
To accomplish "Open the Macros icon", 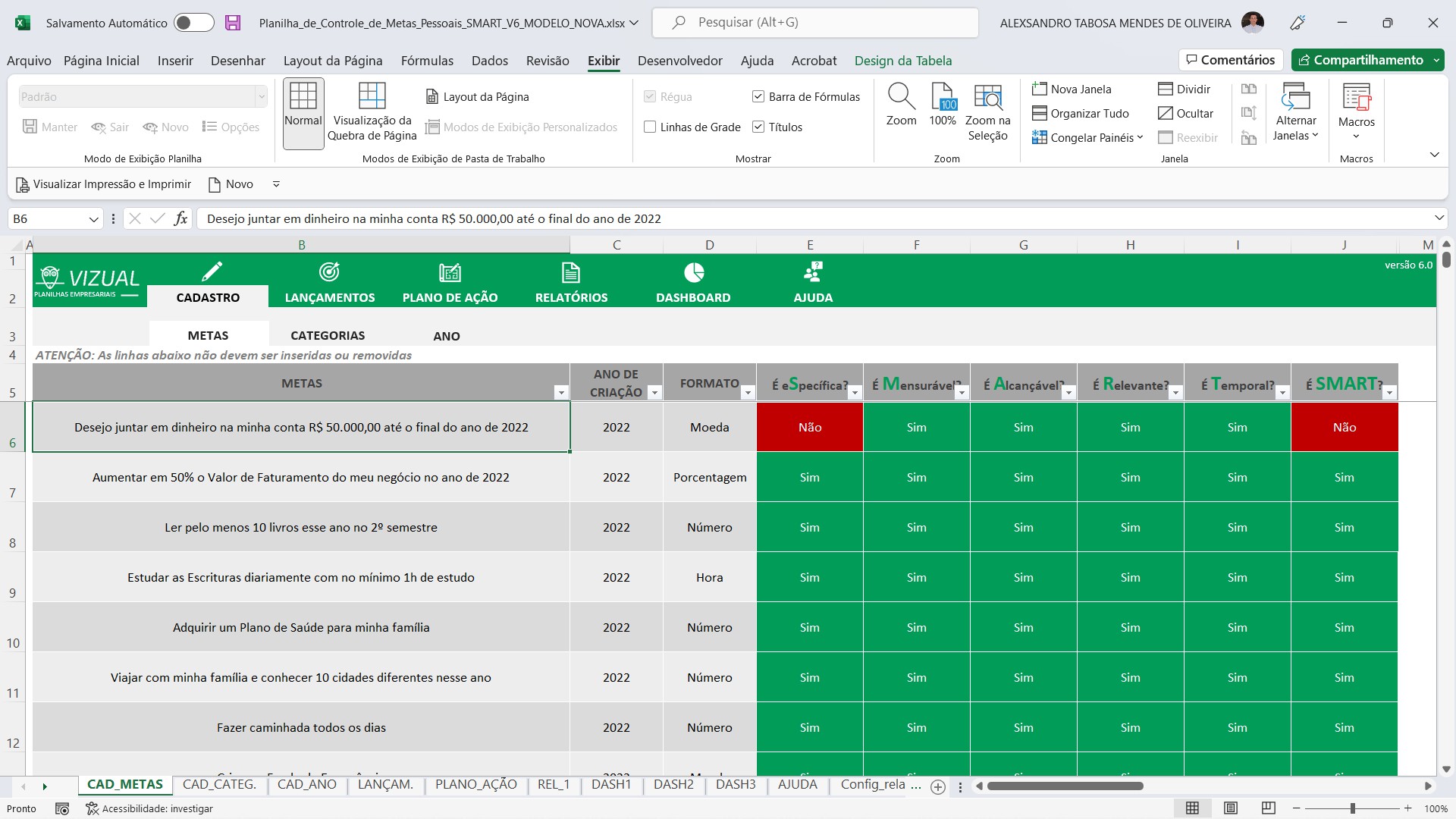I will pyautogui.click(x=1356, y=98).
